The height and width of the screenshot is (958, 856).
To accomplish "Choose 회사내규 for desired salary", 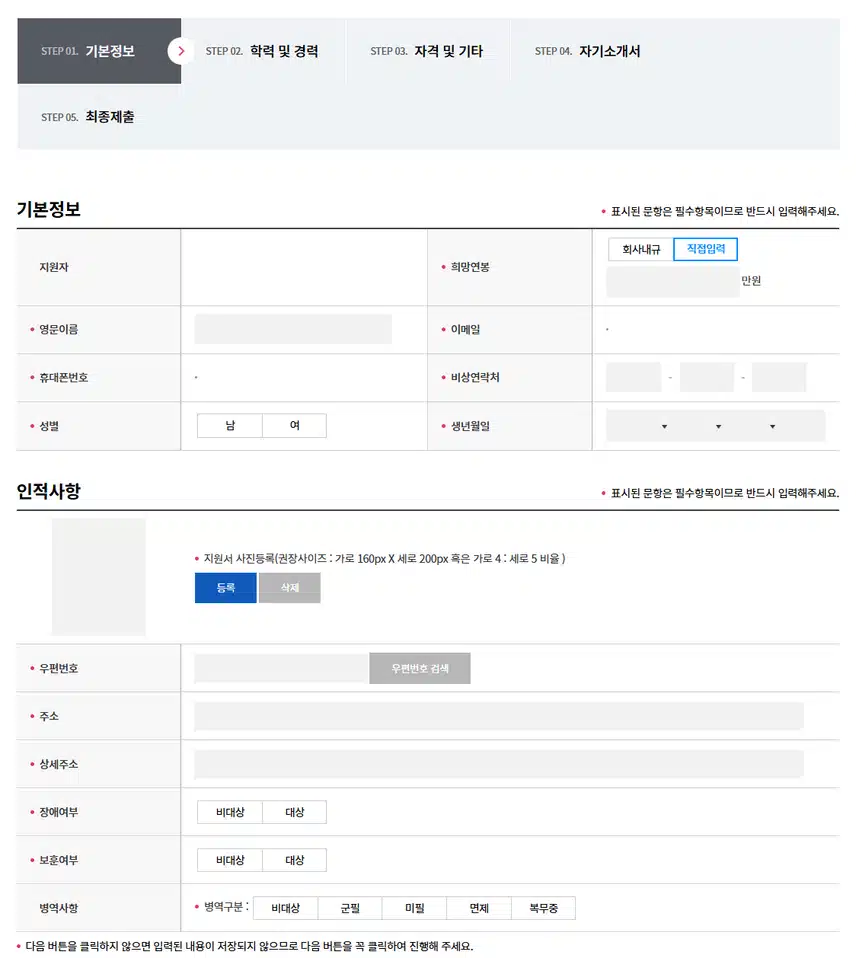I will pos(641,249).
